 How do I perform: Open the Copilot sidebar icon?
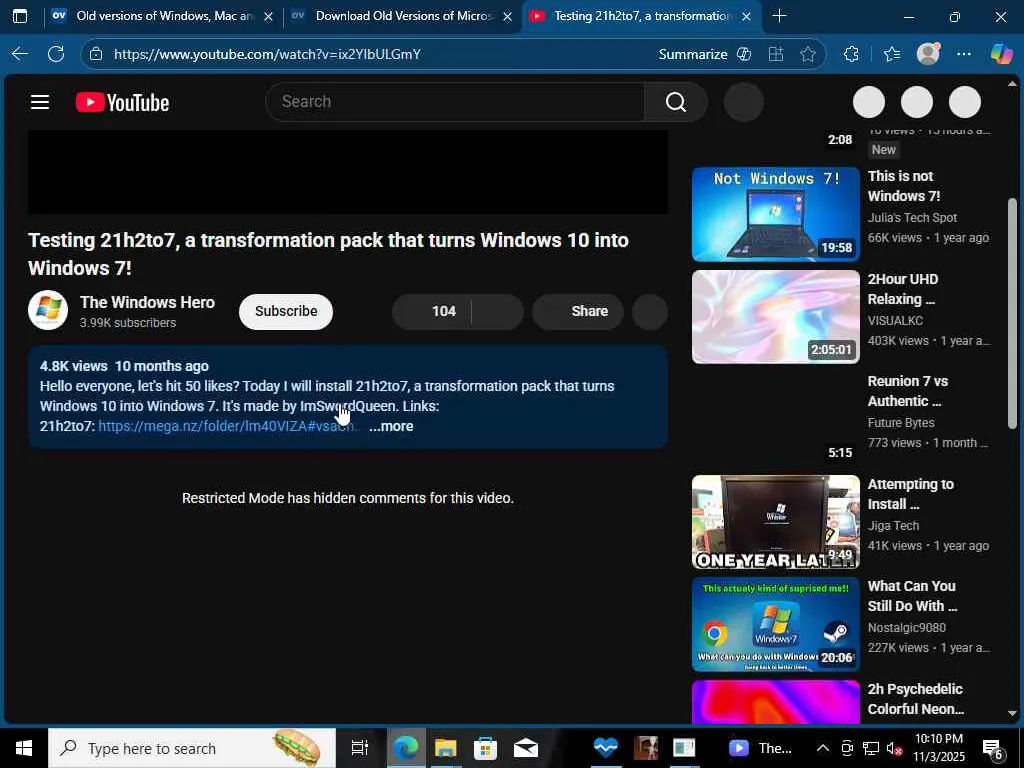coord(1001,54)
